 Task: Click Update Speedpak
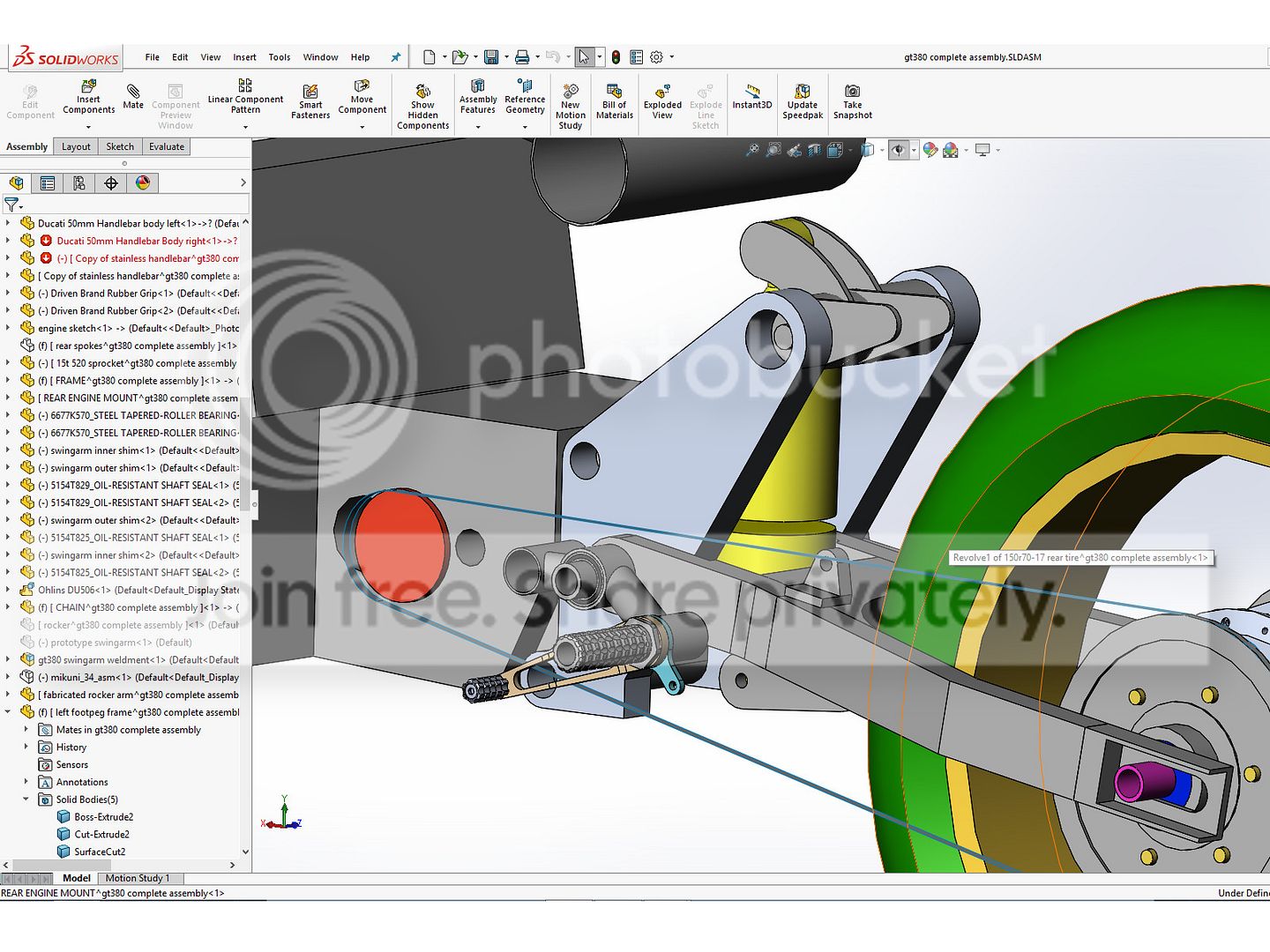click(803, 100)
